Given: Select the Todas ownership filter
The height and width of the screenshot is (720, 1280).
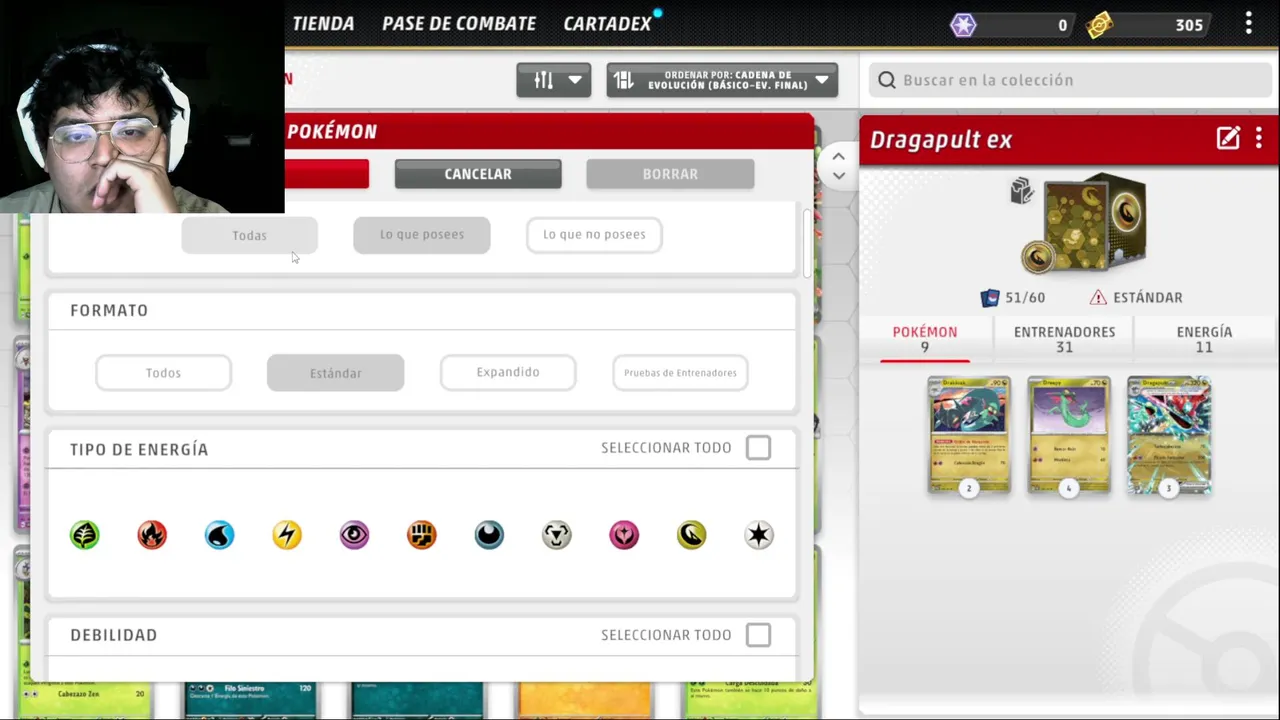Looking at the screenshot, I should tap(250, 235).
